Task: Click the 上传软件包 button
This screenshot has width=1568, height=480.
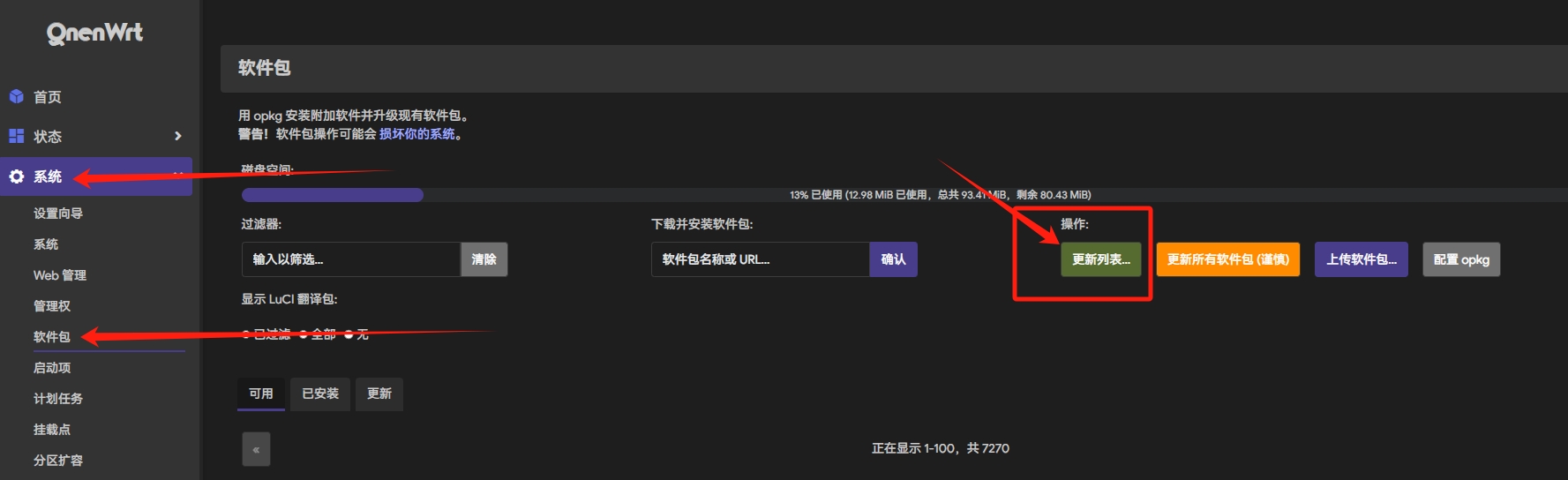Action: tap(1362, 259)
